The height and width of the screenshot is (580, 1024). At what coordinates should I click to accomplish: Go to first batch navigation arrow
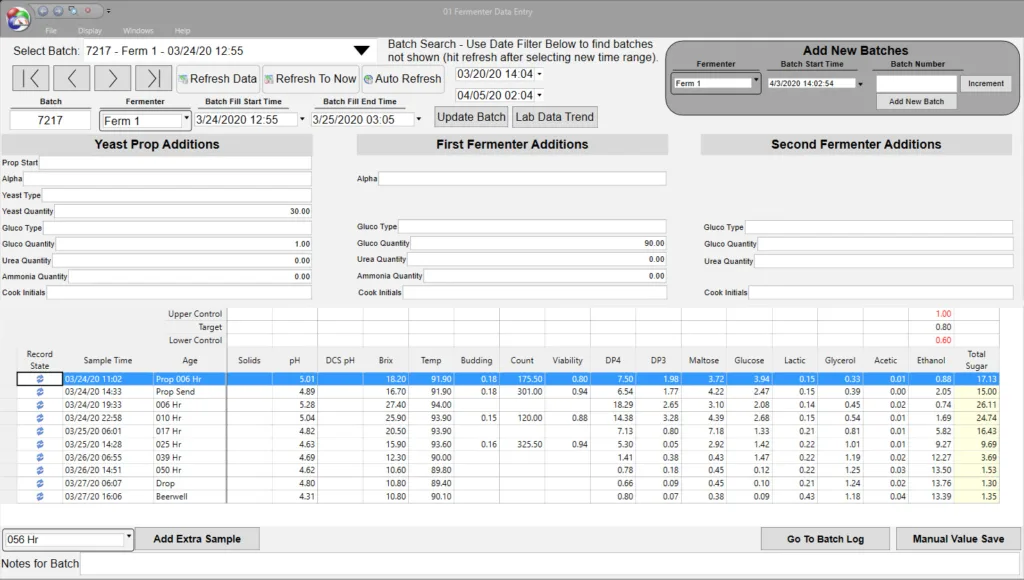pyautogui.click(x=31, y=78)
